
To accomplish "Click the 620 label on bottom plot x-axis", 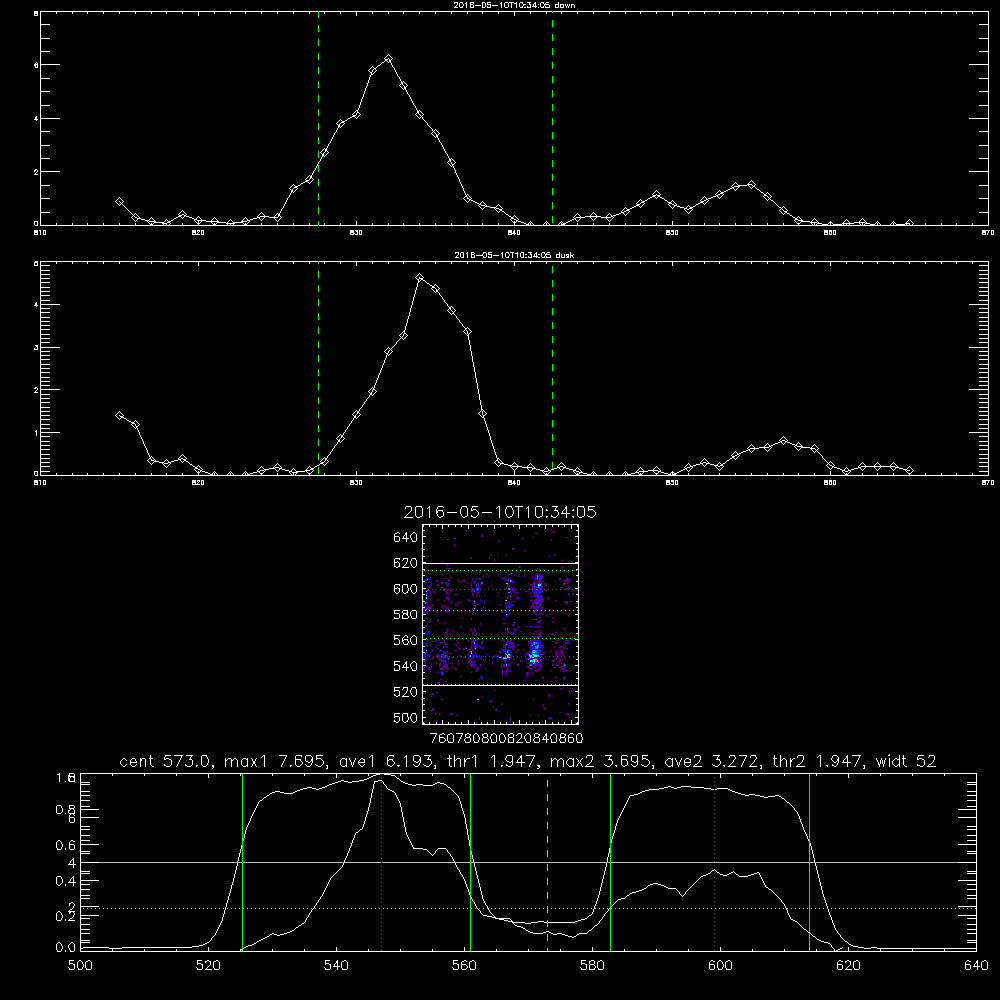I will click(848, 966).
